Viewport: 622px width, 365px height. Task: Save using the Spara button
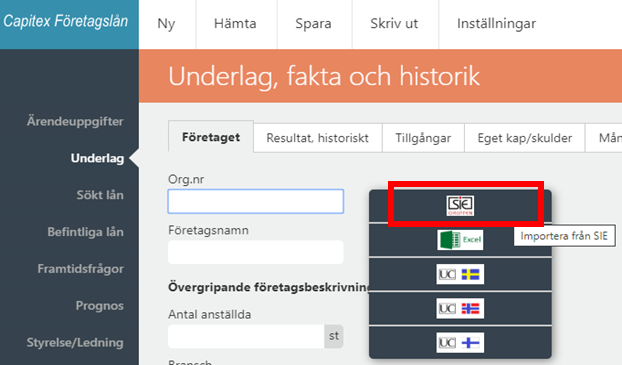pyautogui.click(x=313, y=24)
